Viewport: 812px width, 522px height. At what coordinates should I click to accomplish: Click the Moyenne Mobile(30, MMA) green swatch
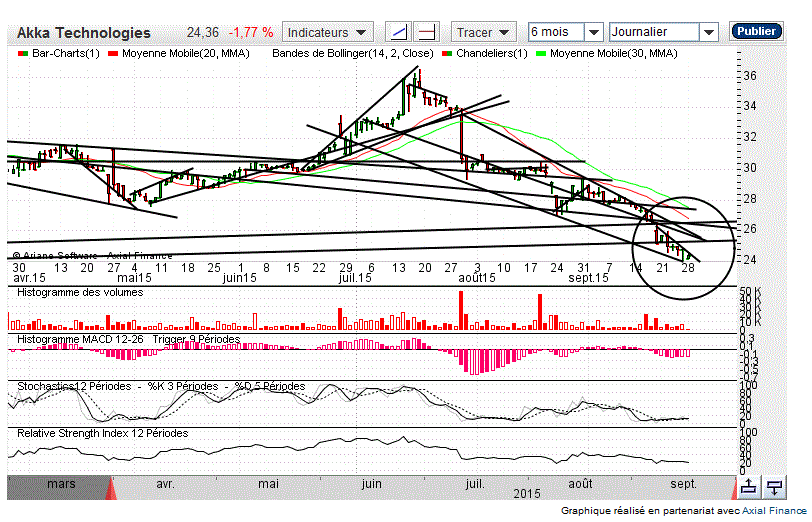point(541,54)
